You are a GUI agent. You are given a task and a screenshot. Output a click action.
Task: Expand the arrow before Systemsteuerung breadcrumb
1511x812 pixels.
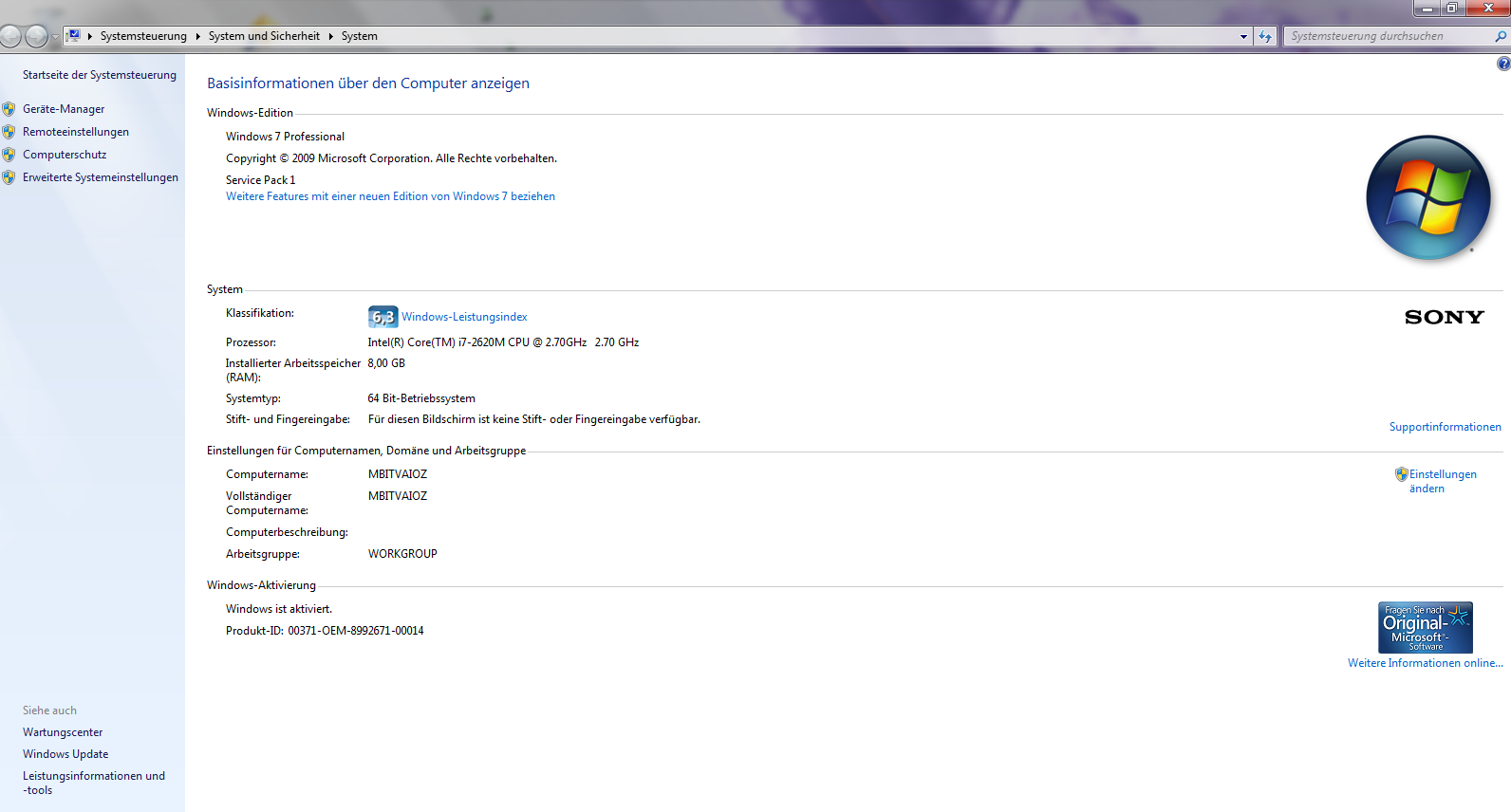(90, 36)
